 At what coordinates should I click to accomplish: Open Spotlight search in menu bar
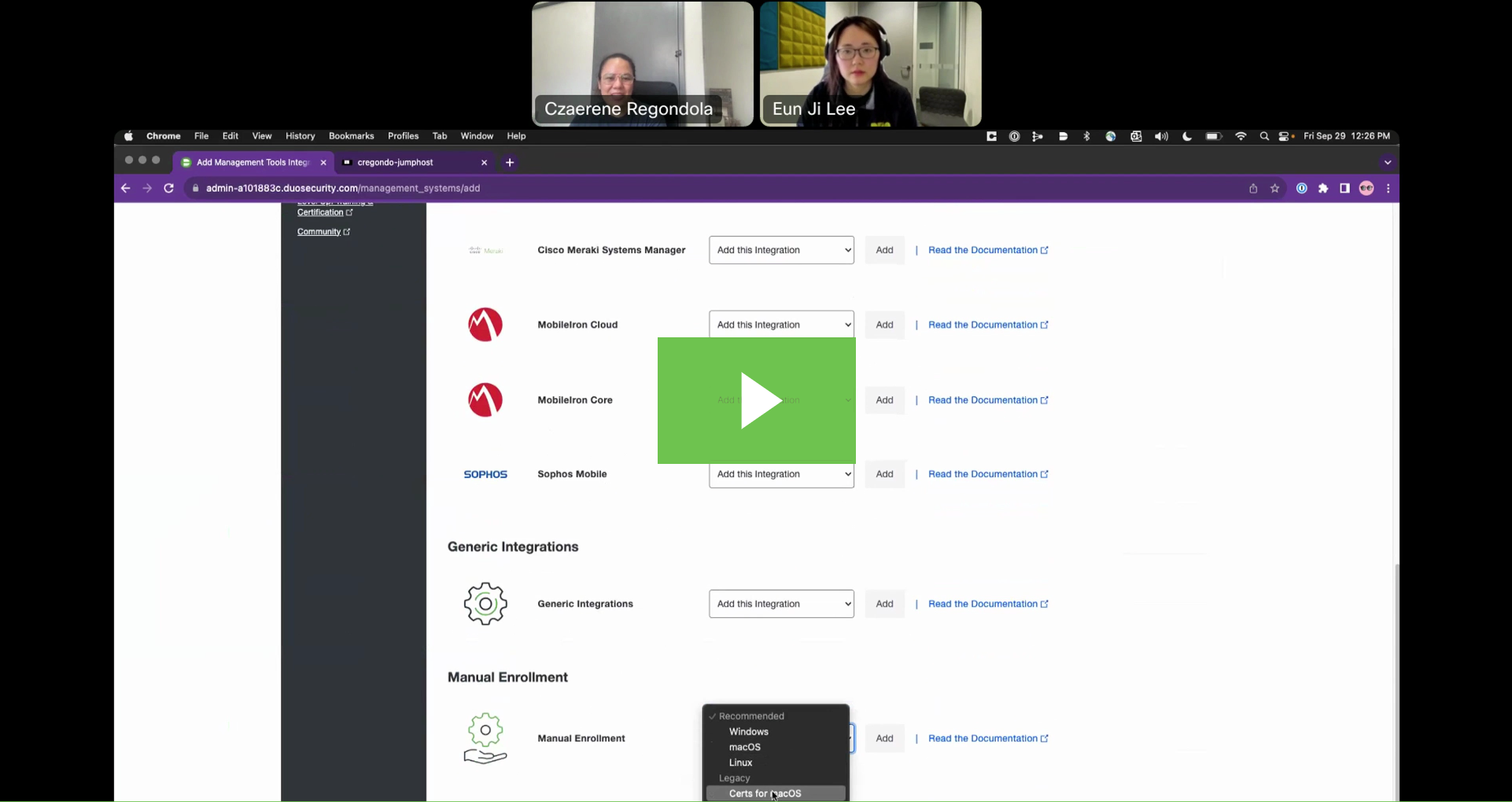[x=1264, y=136]
